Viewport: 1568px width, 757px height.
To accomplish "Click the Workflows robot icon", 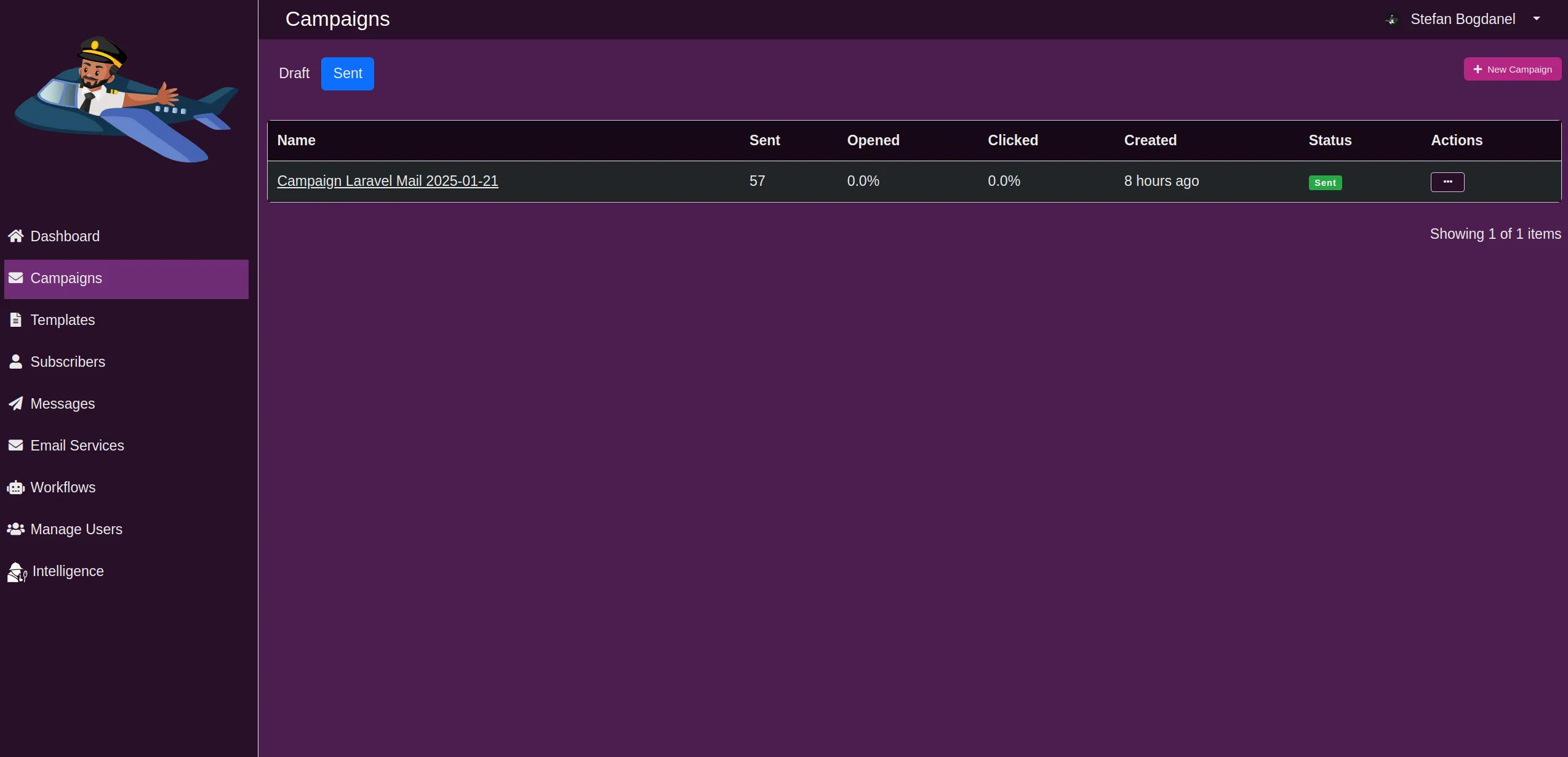I will tap(16, 488).
